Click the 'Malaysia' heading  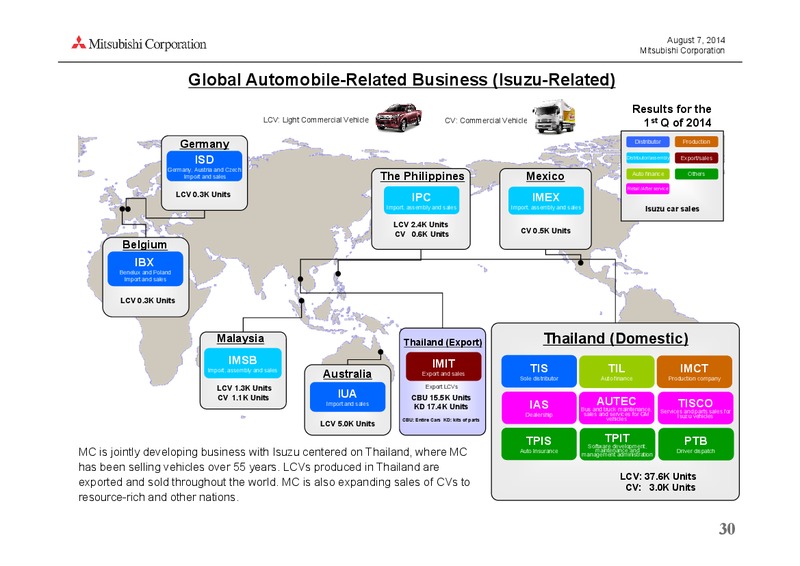coord(240,338)
